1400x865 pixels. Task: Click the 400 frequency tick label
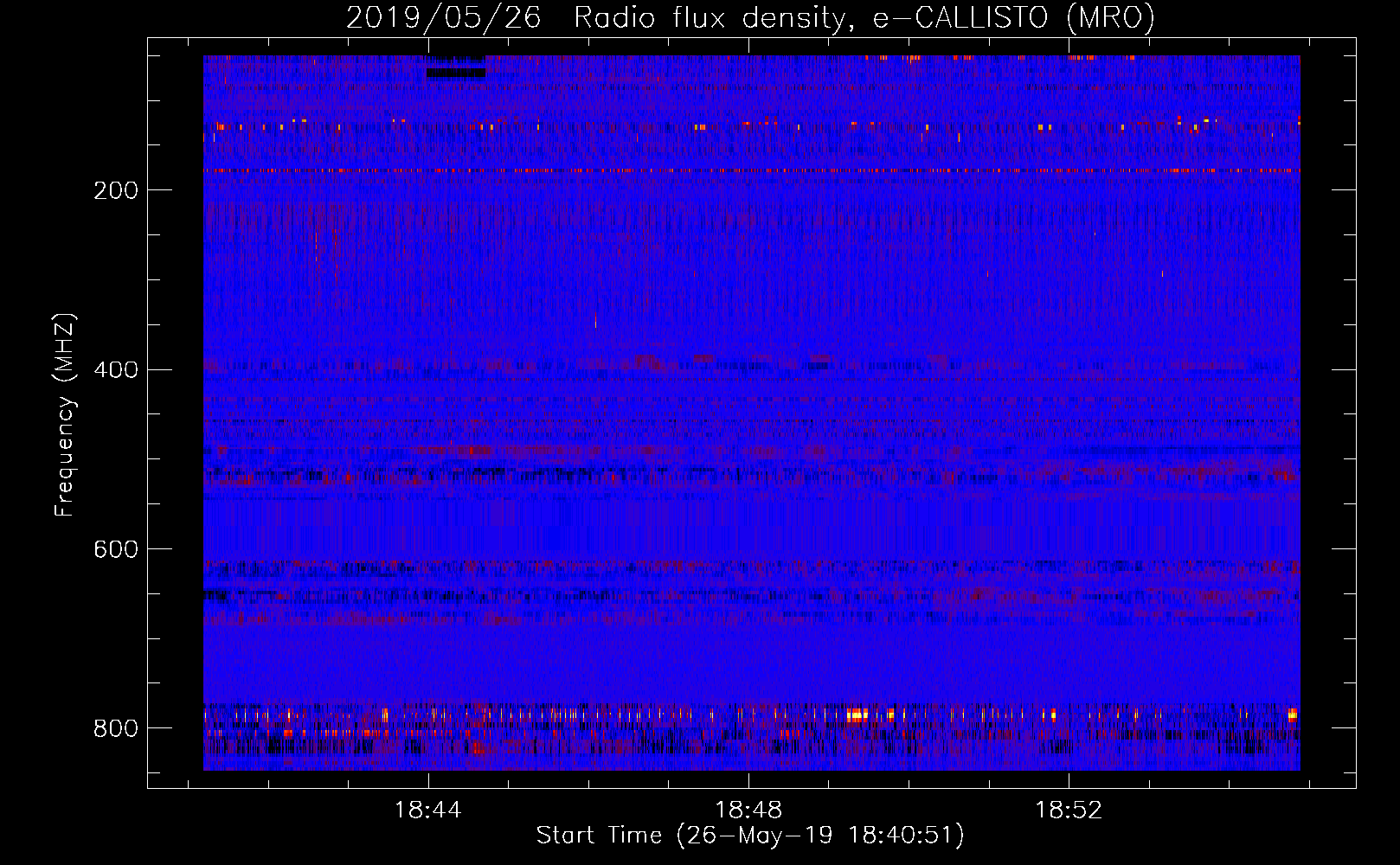point(116,370)
